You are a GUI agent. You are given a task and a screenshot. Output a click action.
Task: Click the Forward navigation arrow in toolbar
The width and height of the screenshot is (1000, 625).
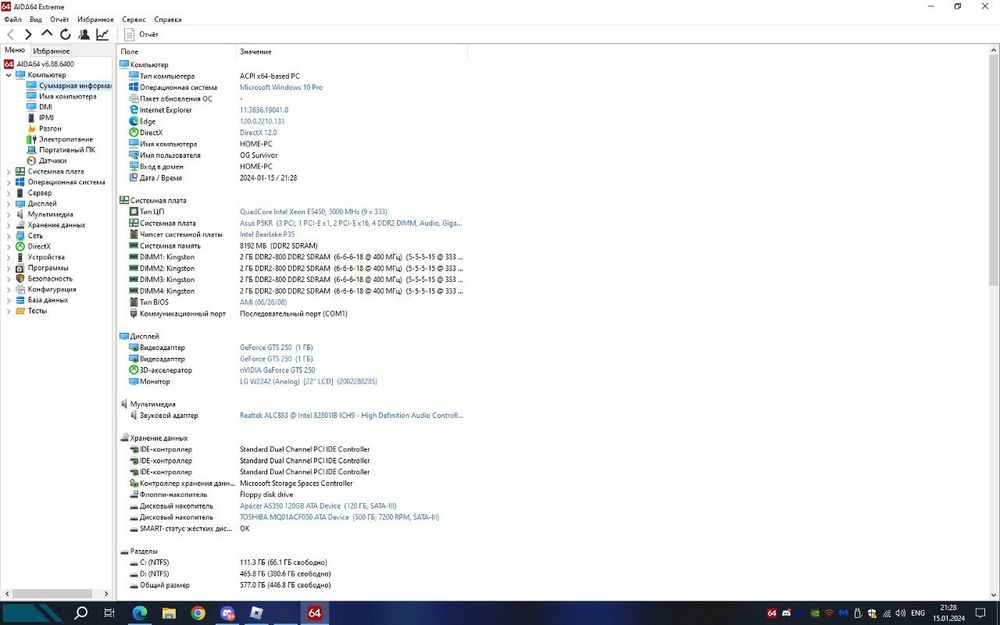[28, 34]
